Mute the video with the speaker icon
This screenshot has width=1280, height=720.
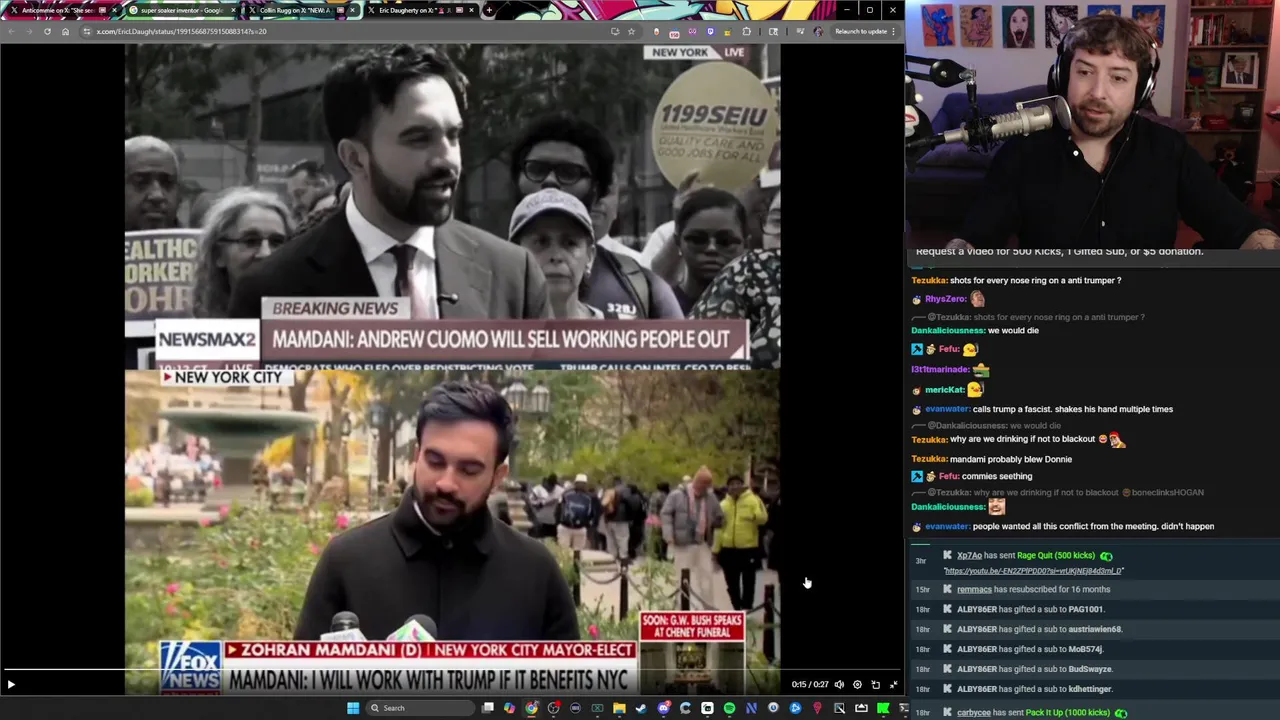[x=839, y=685]
